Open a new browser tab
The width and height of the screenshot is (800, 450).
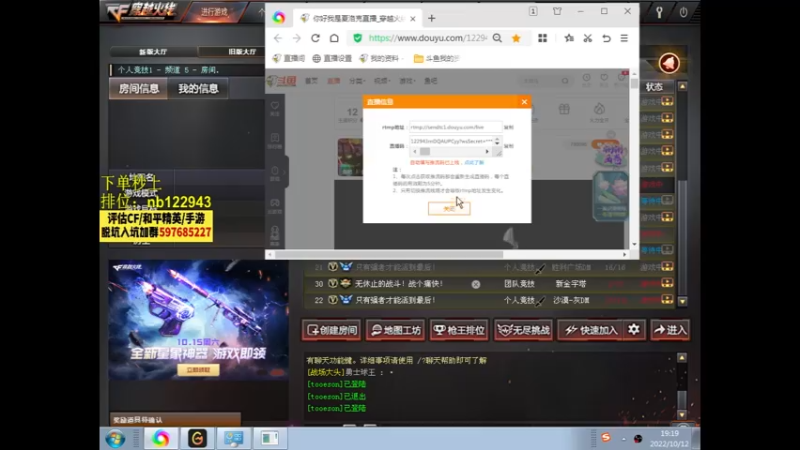432,18
